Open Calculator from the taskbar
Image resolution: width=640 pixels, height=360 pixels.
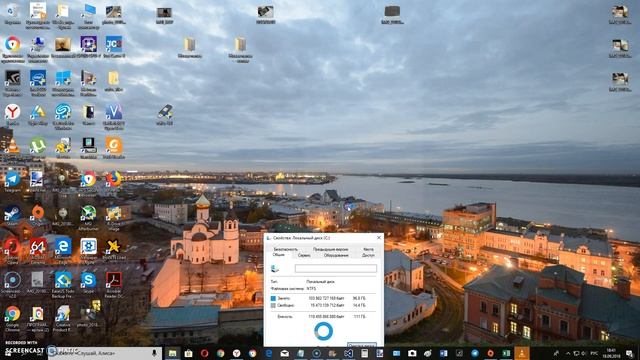pyautogui.click(x=364, y=353)
